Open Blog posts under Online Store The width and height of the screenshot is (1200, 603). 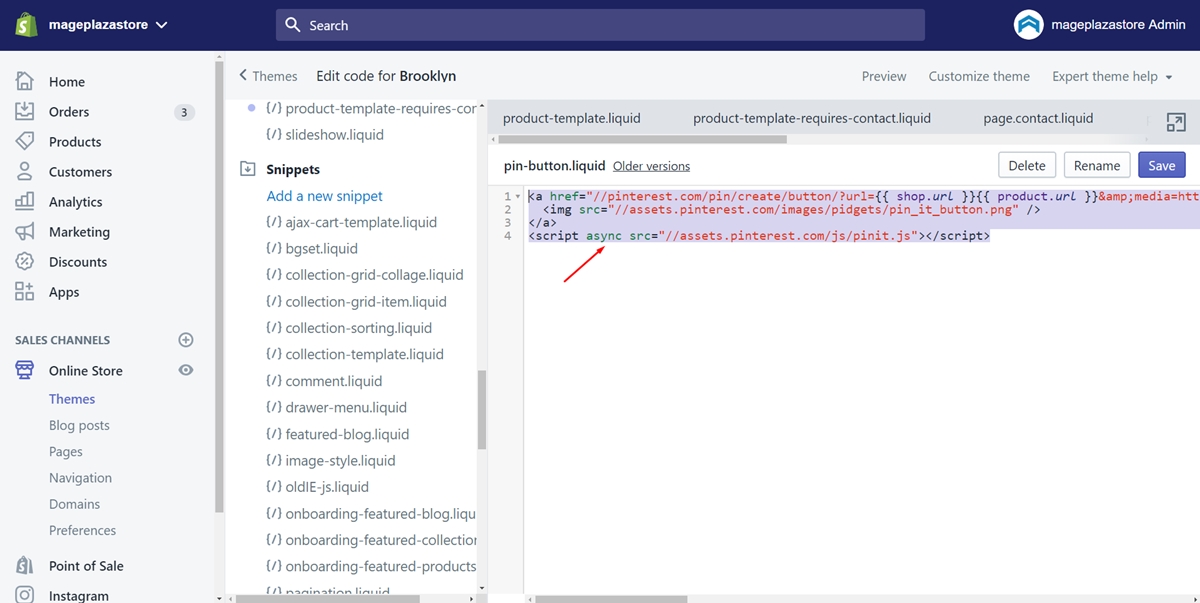coord(79,425)
